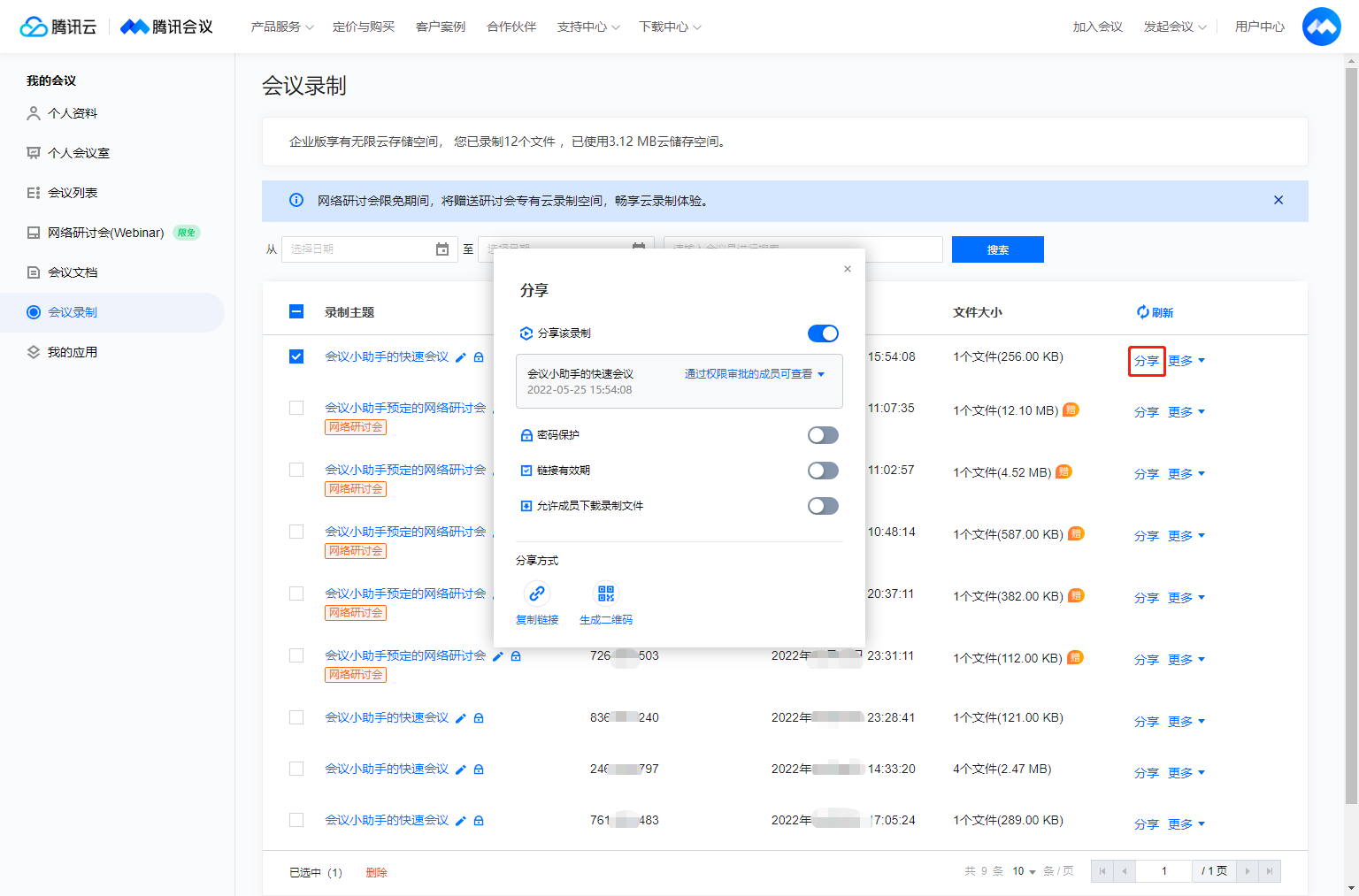Uncheck the first quick meeting row checkbox
This screenshot has height=896, width=1359.
(x=296, y=356)
